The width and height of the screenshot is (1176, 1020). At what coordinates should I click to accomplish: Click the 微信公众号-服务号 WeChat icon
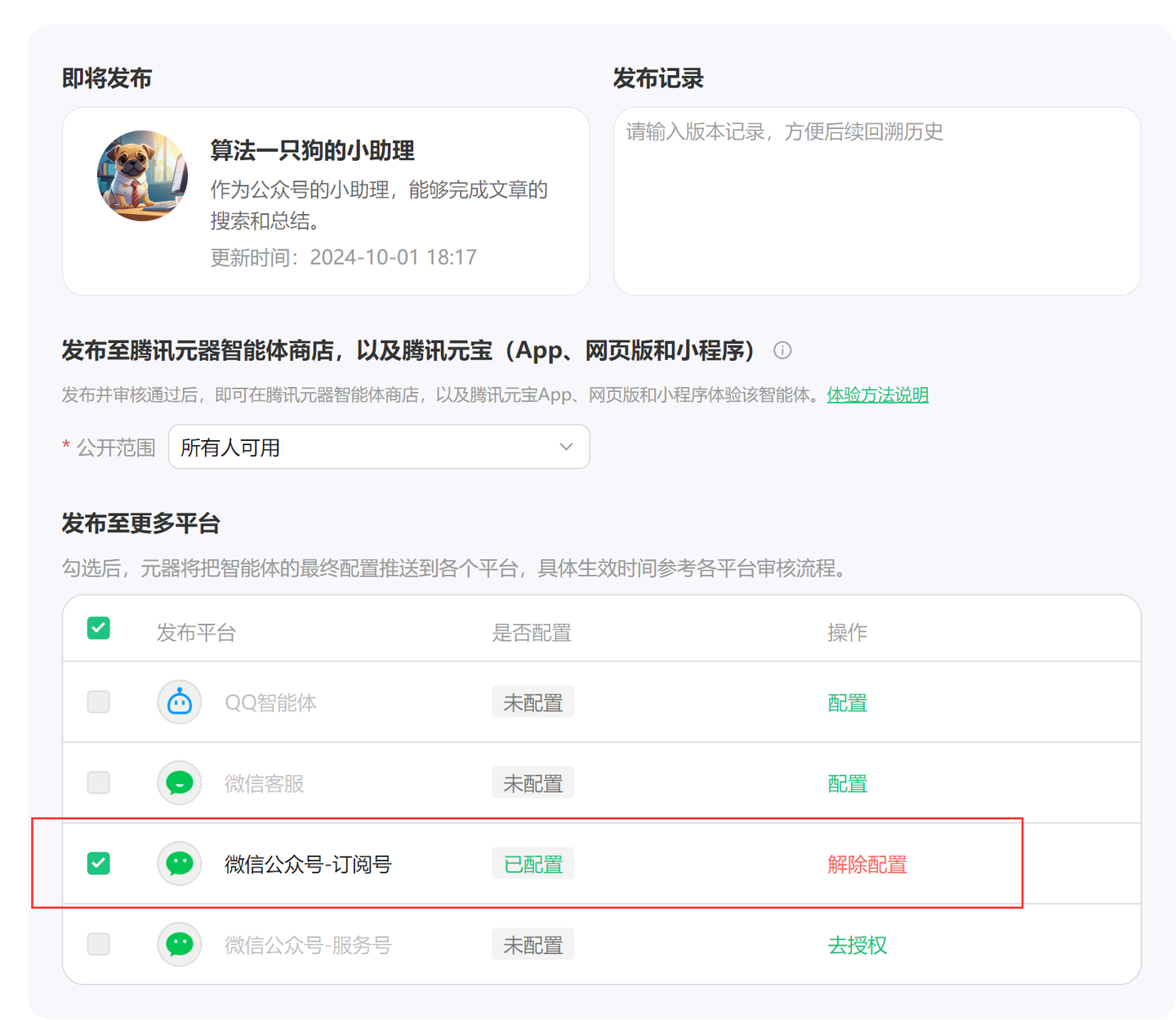(x=180, y=944)
